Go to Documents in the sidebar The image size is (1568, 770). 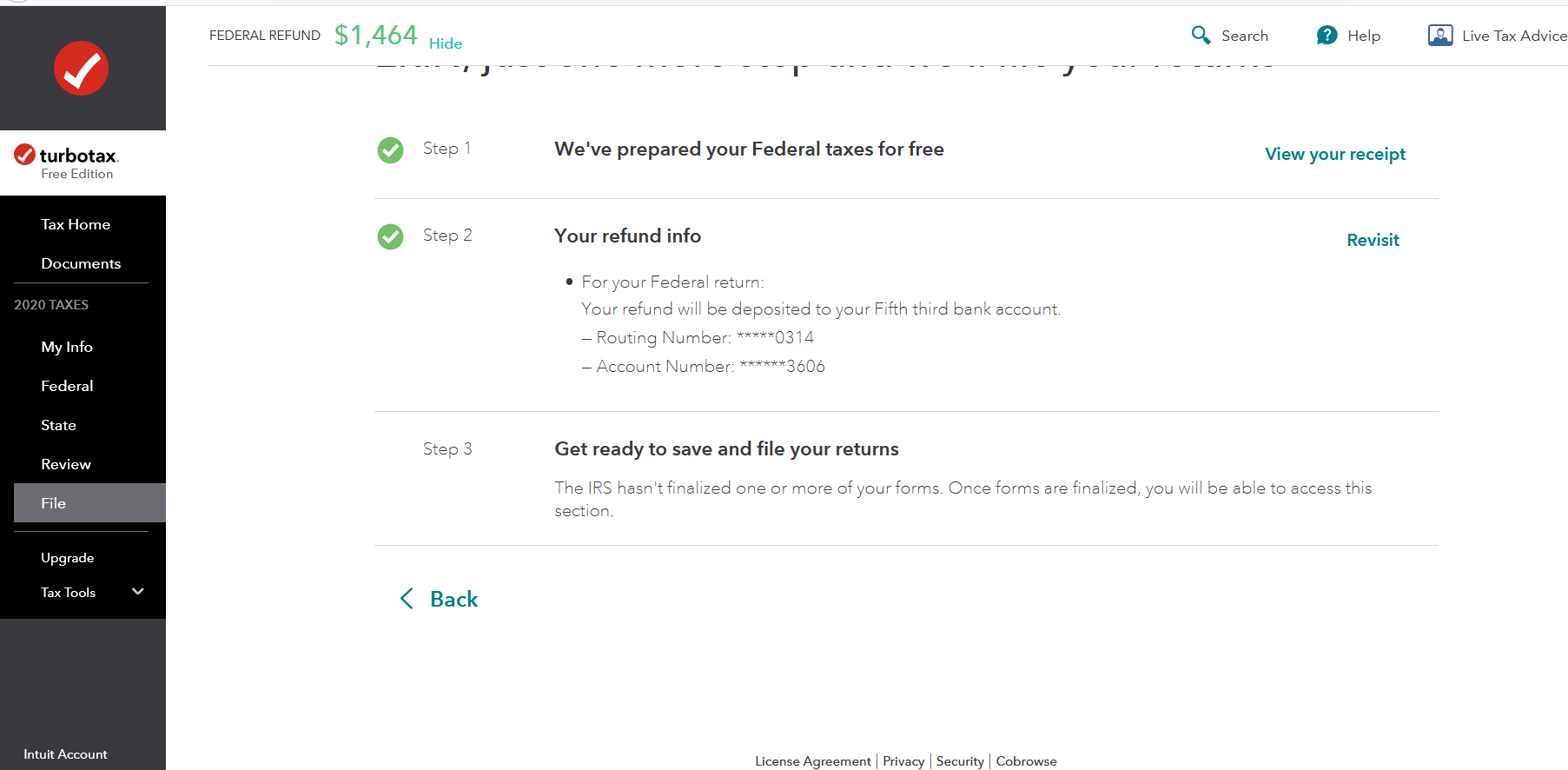(x=81, y=263)
